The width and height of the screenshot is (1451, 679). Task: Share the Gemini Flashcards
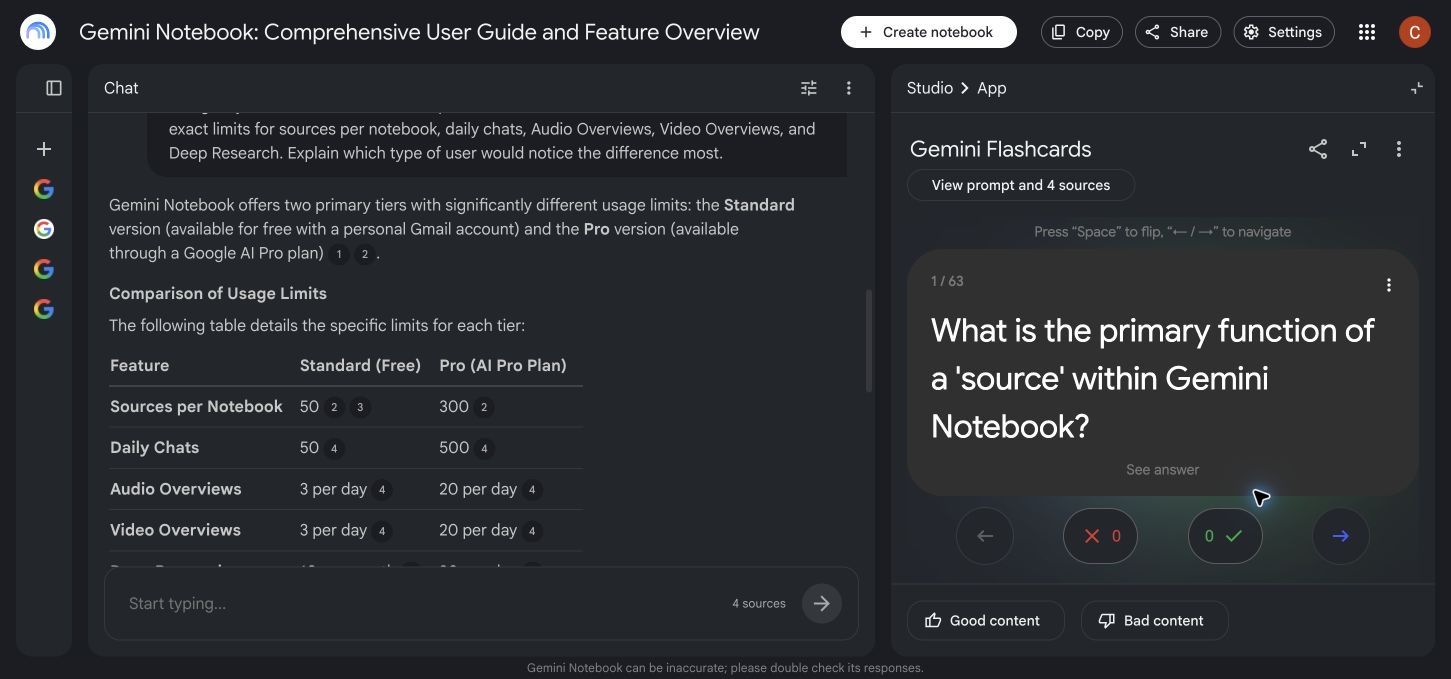1318,149
